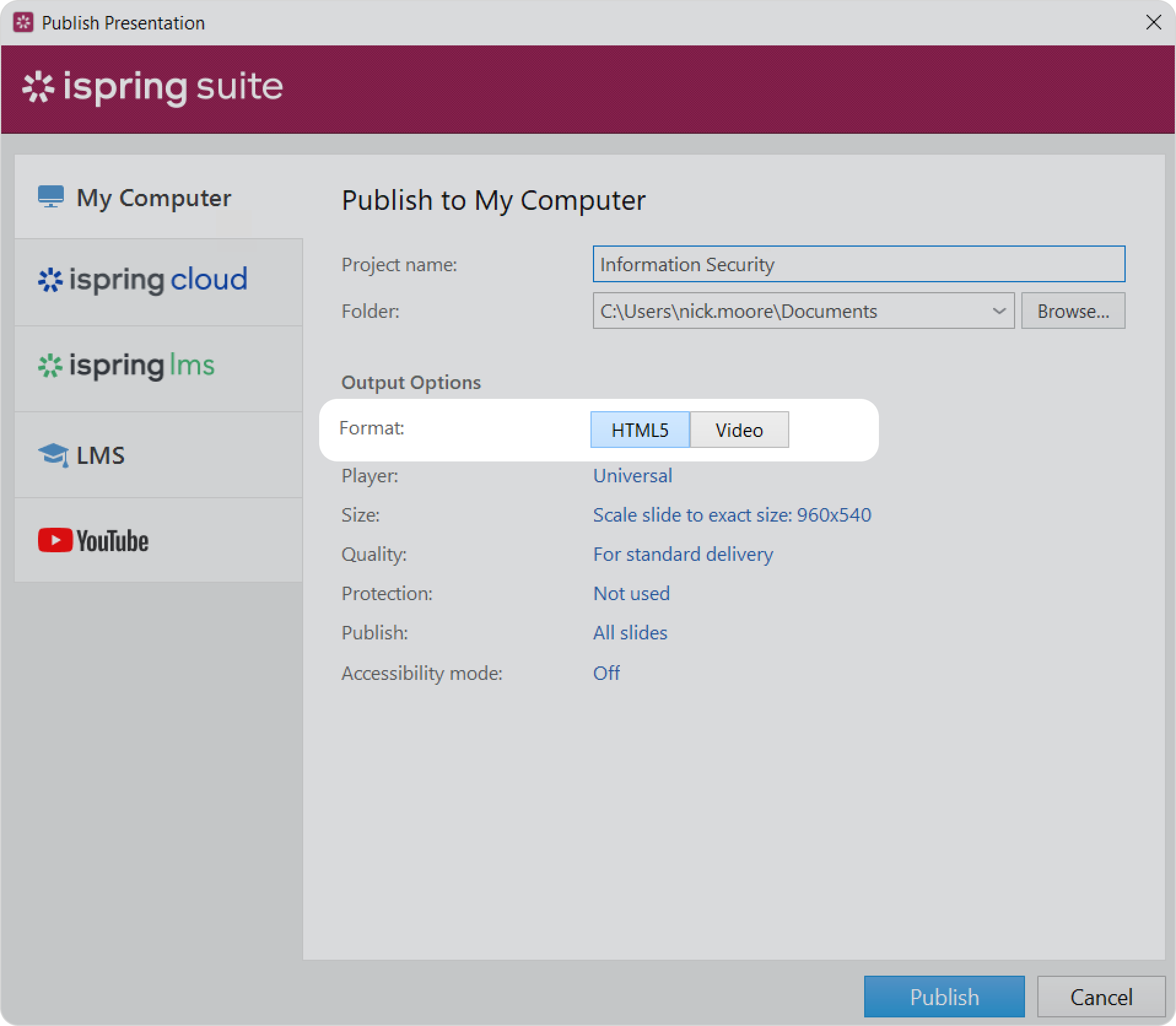1176x1026 pixels.
Task: Switch output format to Video
Action: pyautogui.click(x=739, y=430)
